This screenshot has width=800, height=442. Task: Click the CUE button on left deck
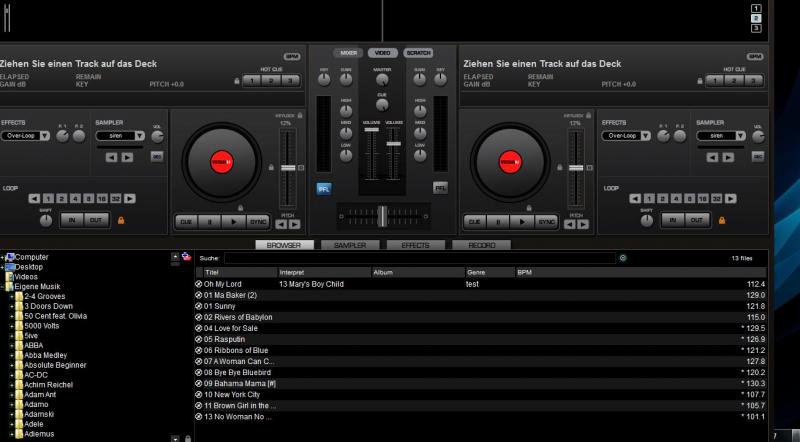[187, 221]
